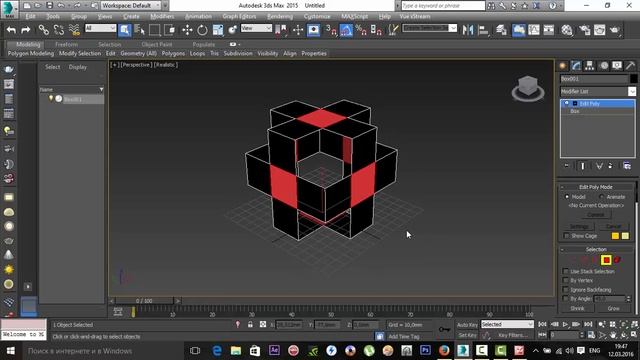Open the reference coordinate View dropdown
The width and height of the screenshot is (640, 360).
click(256, 28)
